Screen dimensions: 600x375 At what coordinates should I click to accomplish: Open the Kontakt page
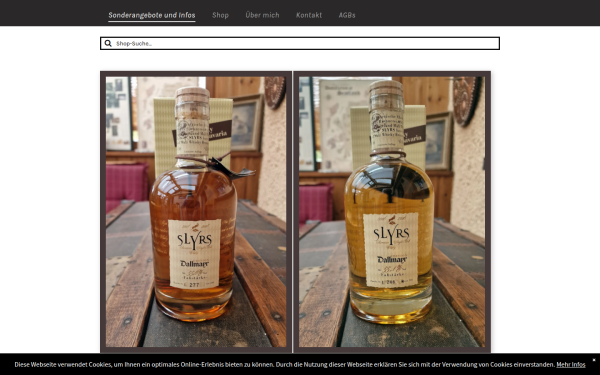click(309, 15)
